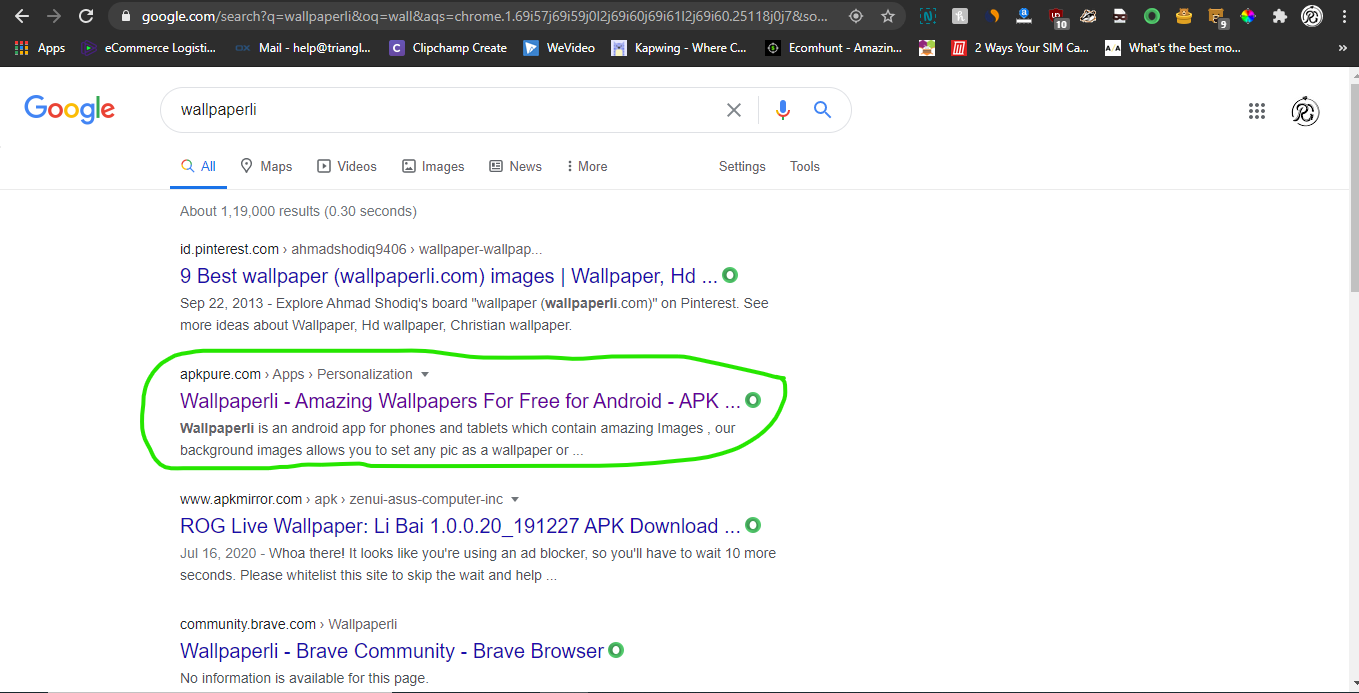Expand the apkmirror.com result dropdown arrow

(515, 499)
